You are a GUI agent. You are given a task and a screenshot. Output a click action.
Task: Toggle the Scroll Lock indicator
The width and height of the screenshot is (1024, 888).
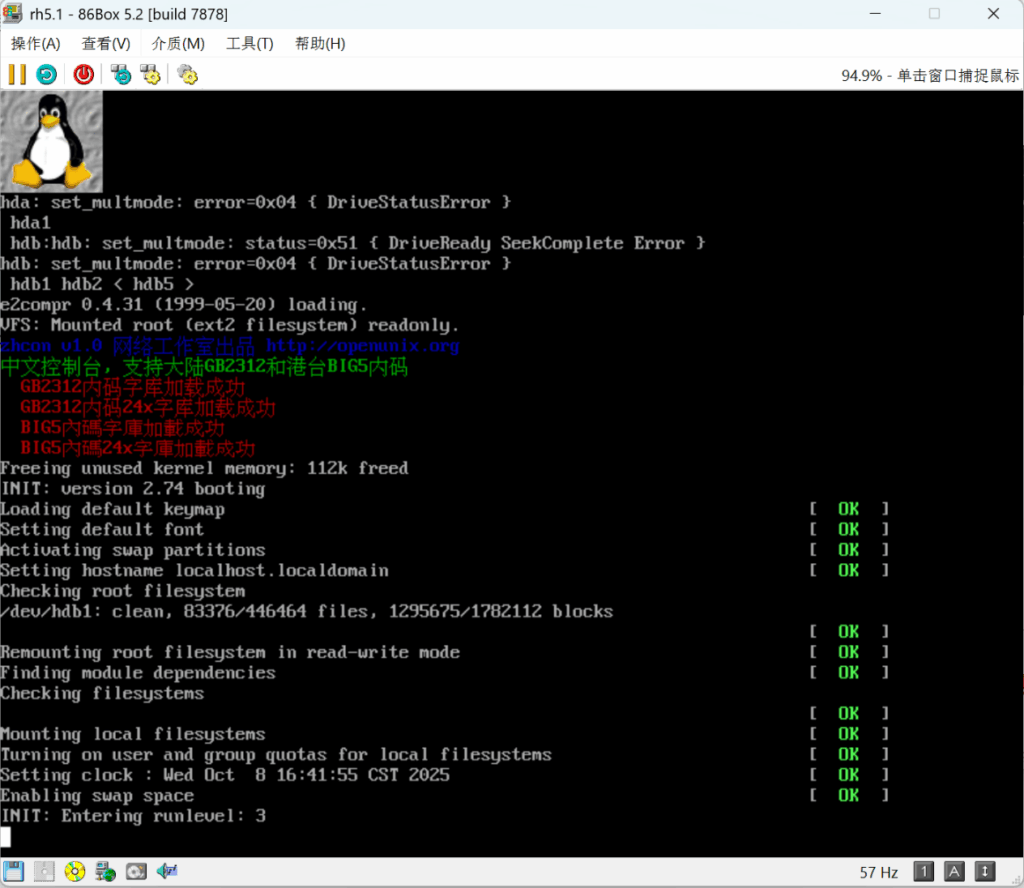click(986, 872)
